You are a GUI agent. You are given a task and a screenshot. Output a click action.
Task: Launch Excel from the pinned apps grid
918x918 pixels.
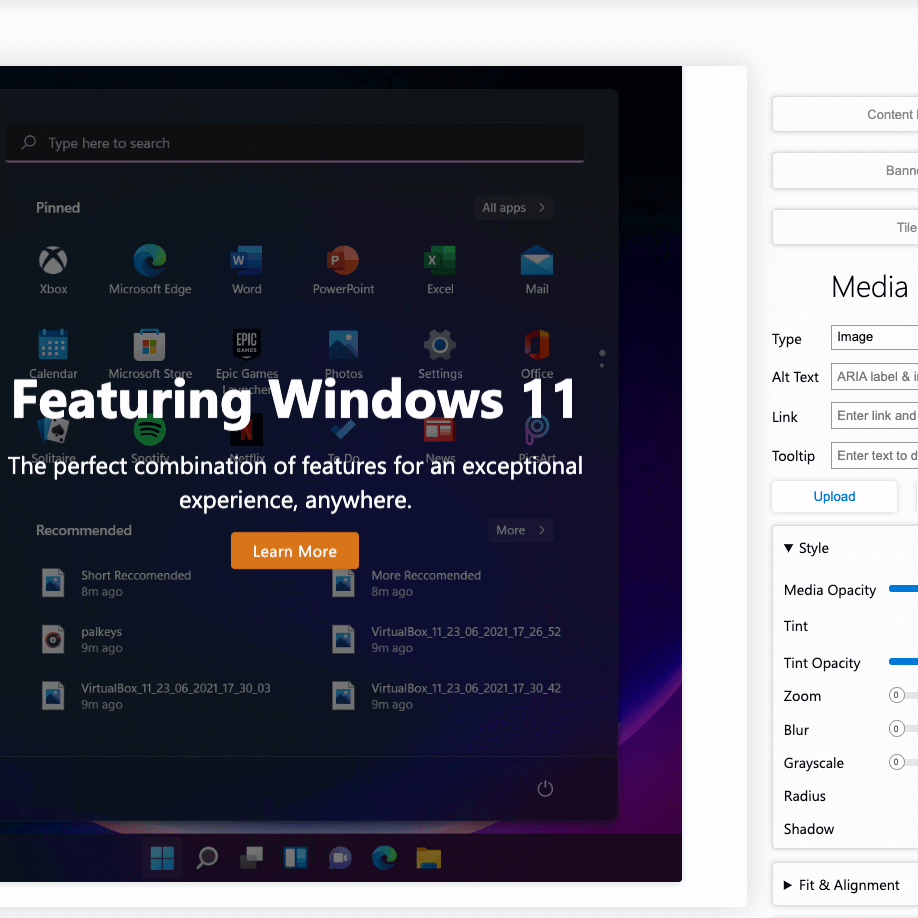[440, 262]
